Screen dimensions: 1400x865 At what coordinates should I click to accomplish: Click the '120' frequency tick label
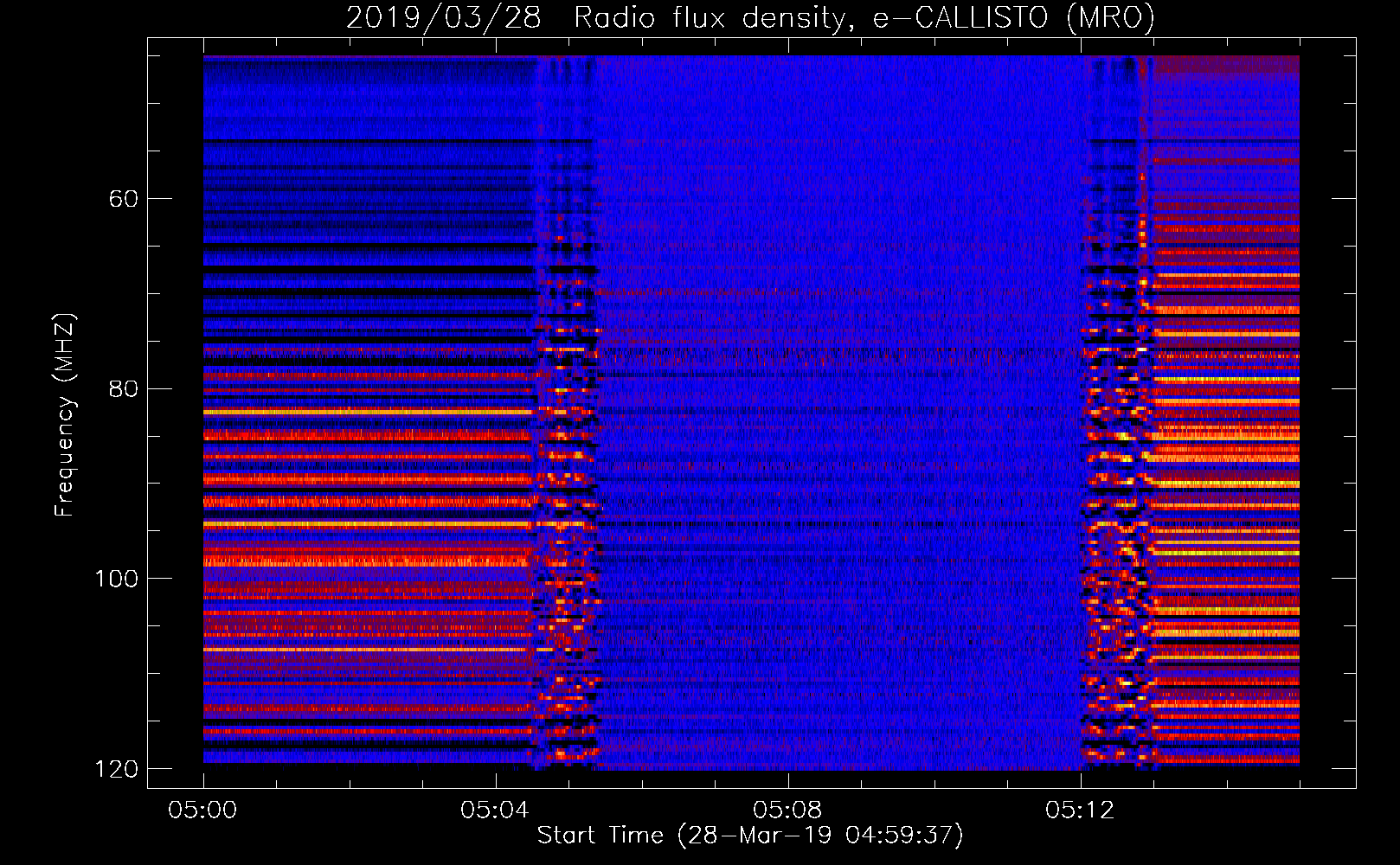[117, 768]
